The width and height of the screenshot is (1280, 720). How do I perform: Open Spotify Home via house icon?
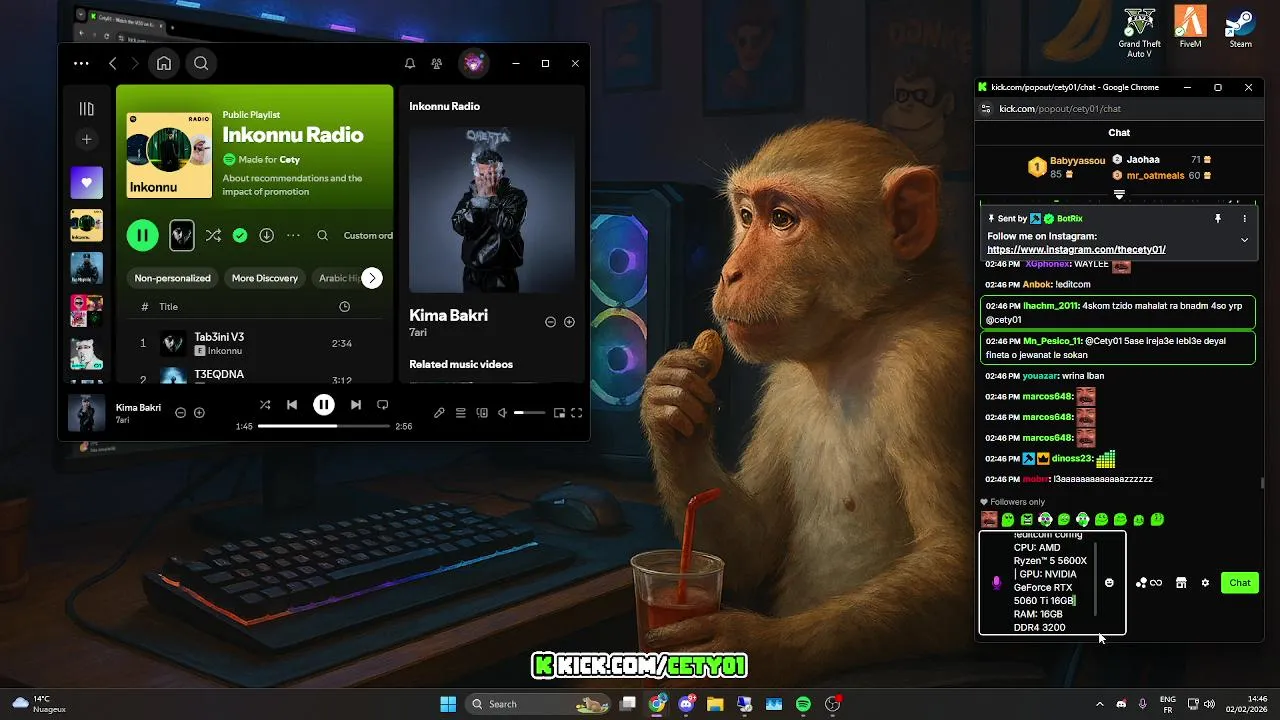(164, 64)
